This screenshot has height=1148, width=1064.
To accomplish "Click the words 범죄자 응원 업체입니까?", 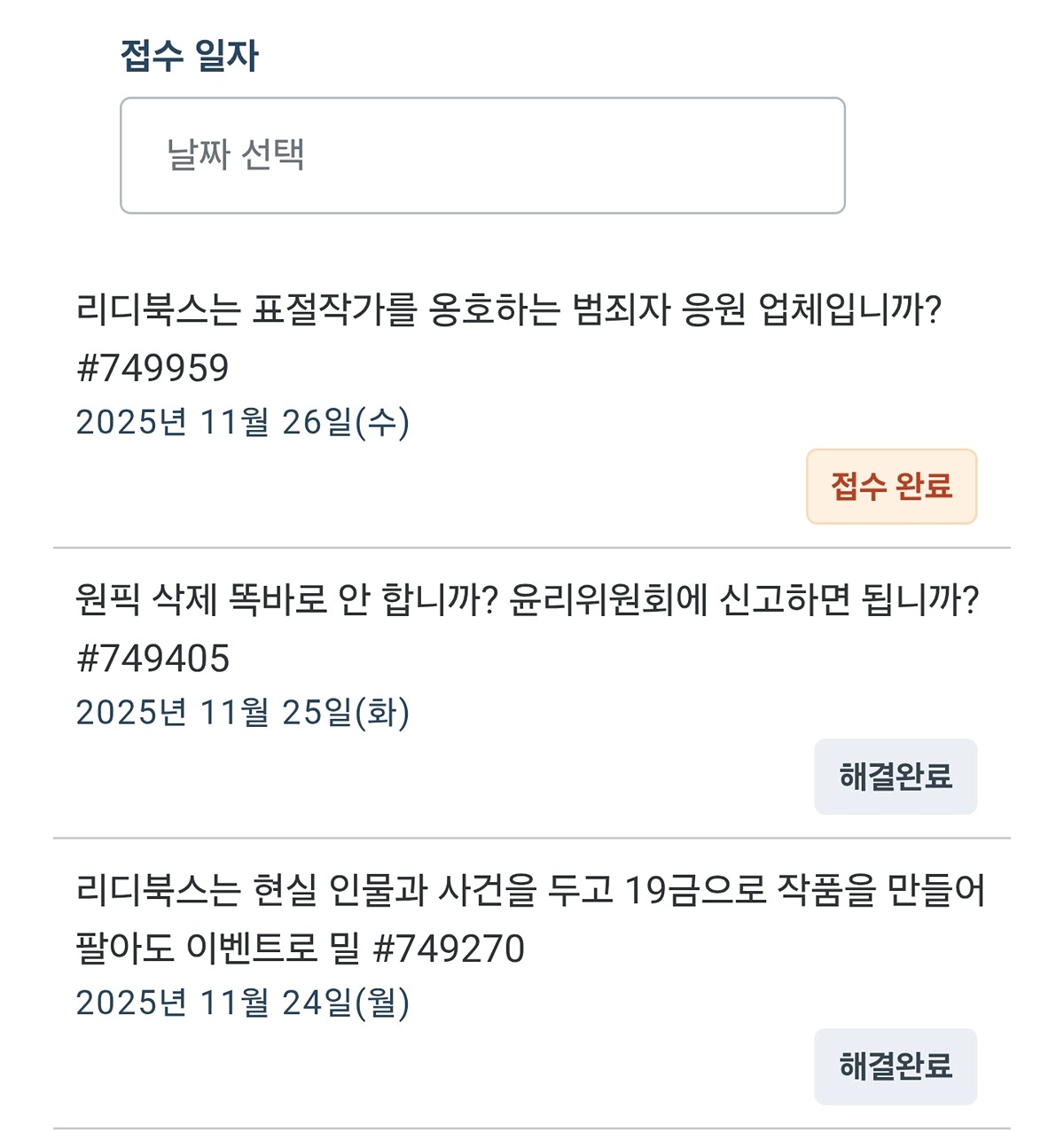I will click(x=756, y=309).
